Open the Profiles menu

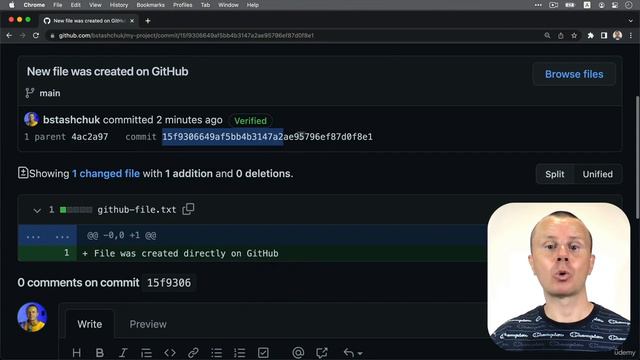[182, 5]
